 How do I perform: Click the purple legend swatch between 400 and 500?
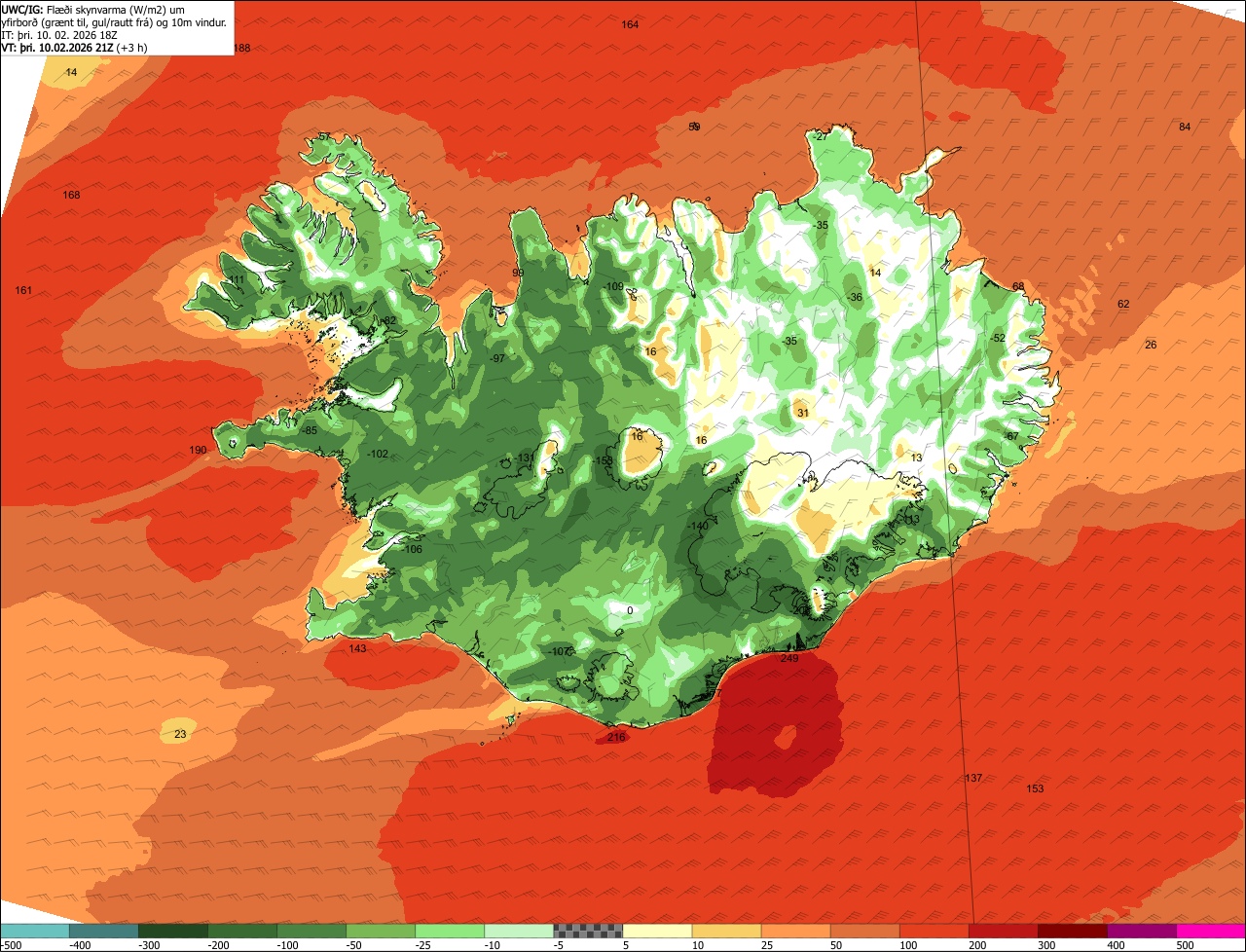tap(1142, 931)
